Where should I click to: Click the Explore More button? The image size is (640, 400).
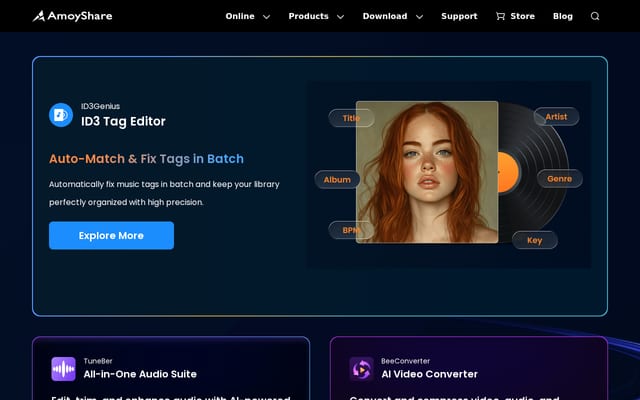point(111,236)
